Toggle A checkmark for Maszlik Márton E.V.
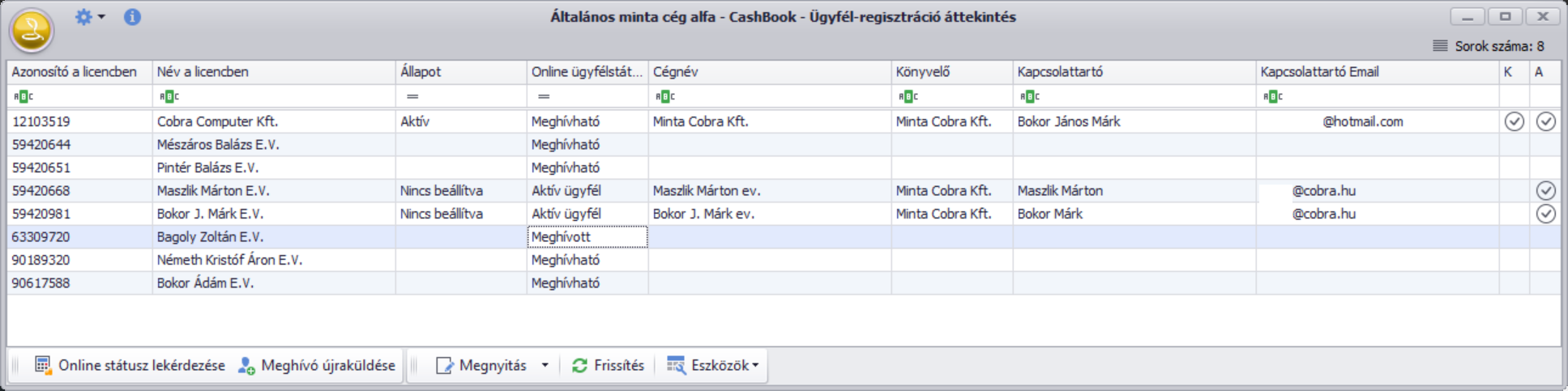 [1546, 191]
